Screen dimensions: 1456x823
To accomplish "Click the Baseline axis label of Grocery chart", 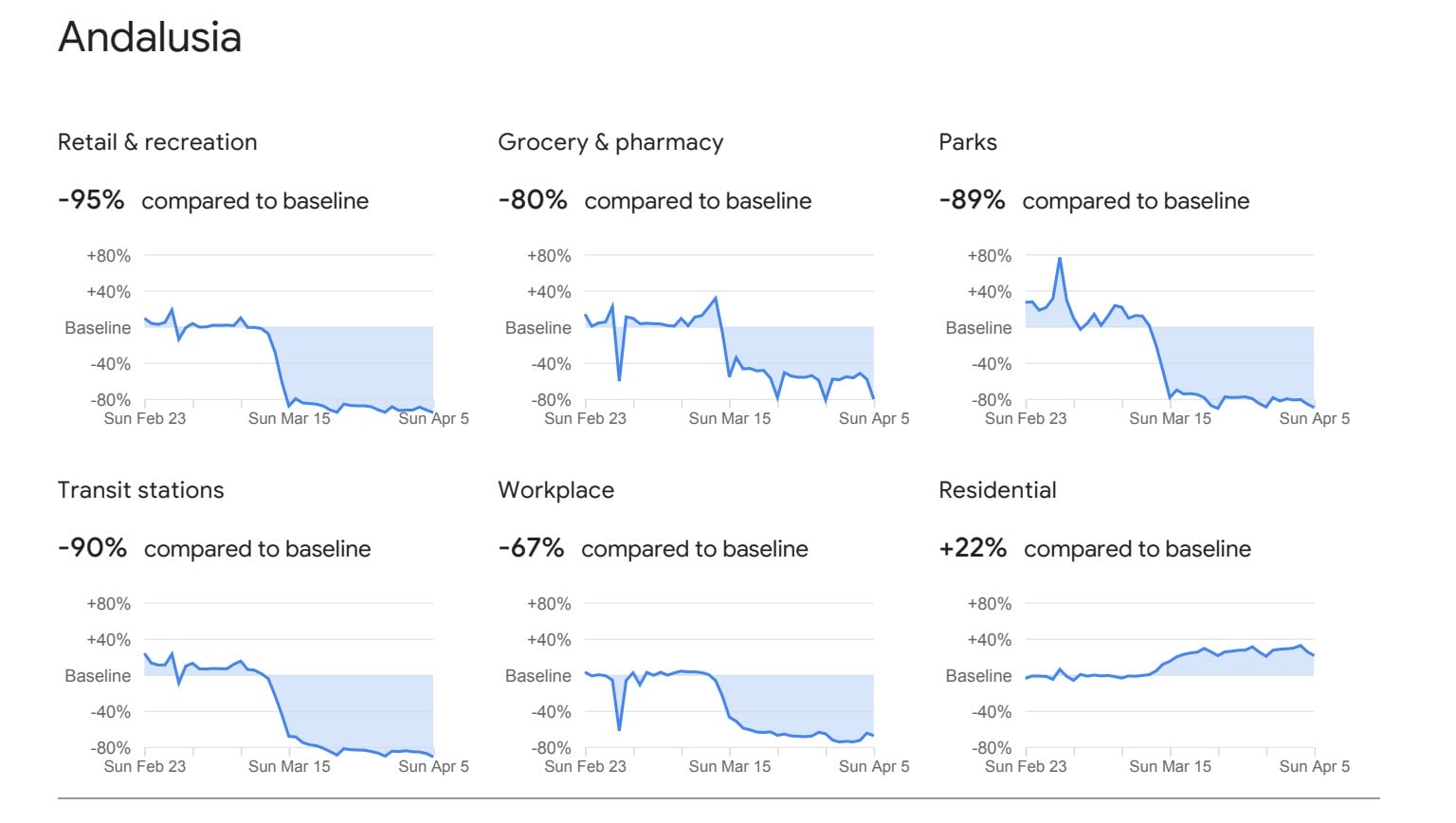I will (x=538, y=328).
